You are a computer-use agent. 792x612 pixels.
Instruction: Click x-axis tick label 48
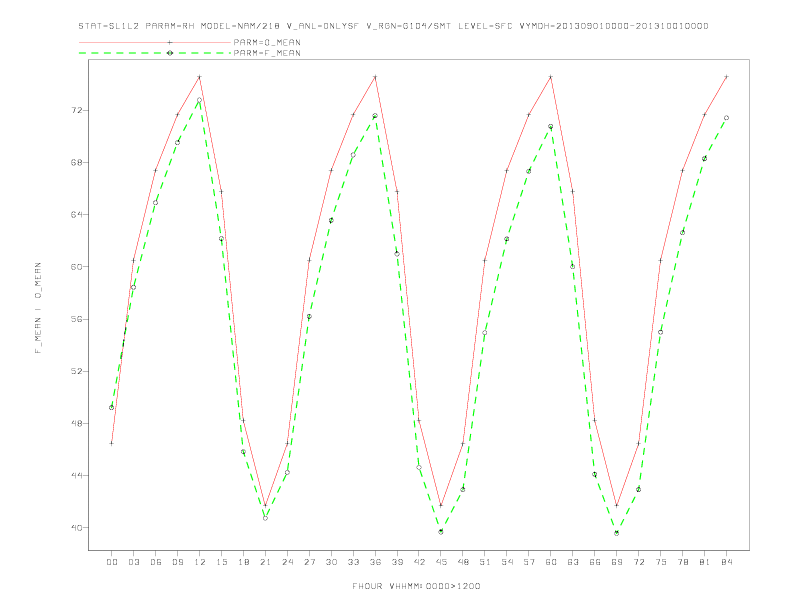coord(463,562)
